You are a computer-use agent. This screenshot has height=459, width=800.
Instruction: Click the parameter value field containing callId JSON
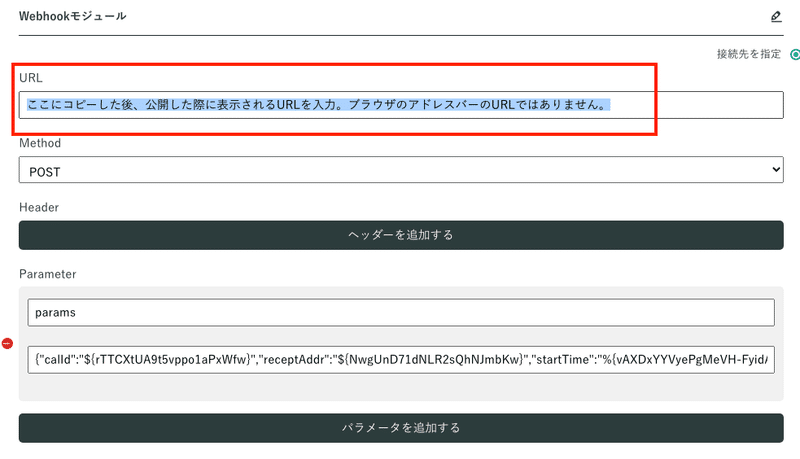pyautogui.click(x=401, y=360)
